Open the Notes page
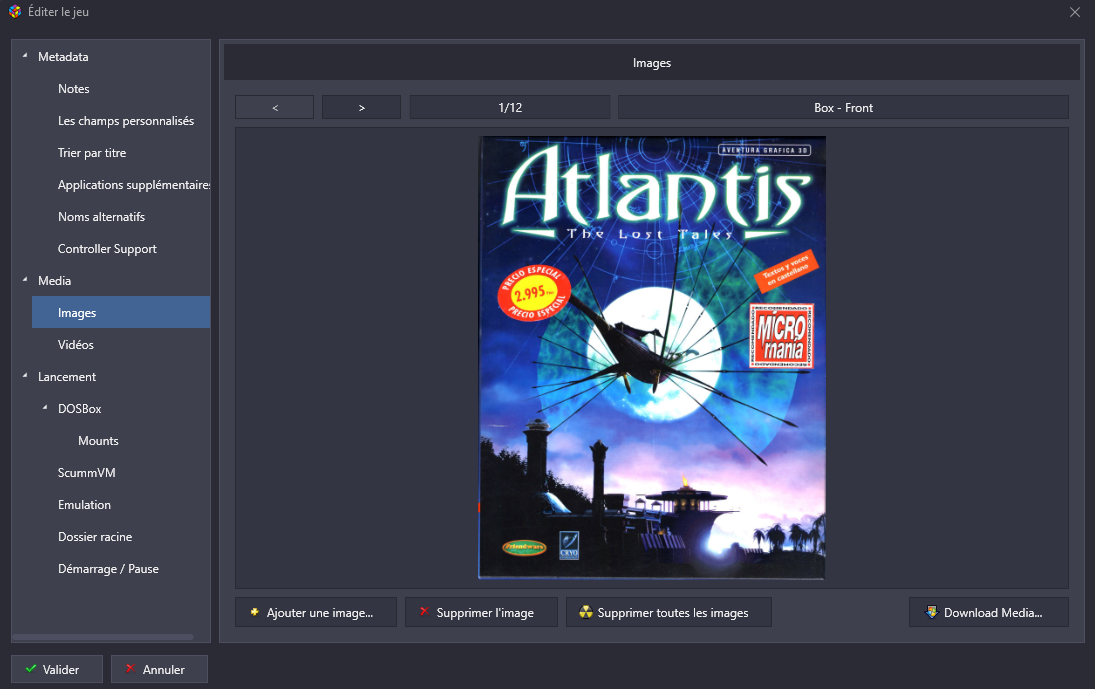 73,89
